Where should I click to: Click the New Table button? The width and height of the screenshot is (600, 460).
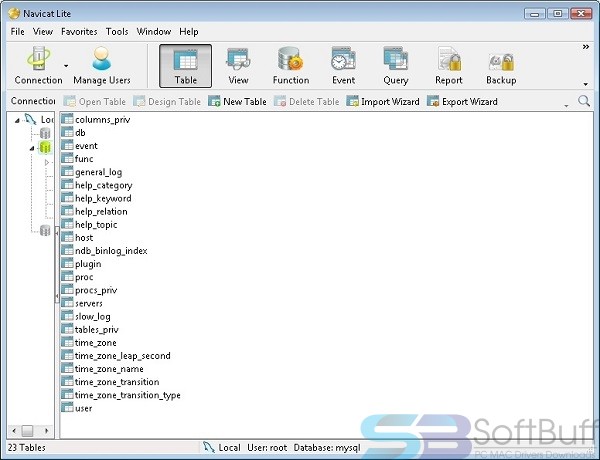[237, 101]
